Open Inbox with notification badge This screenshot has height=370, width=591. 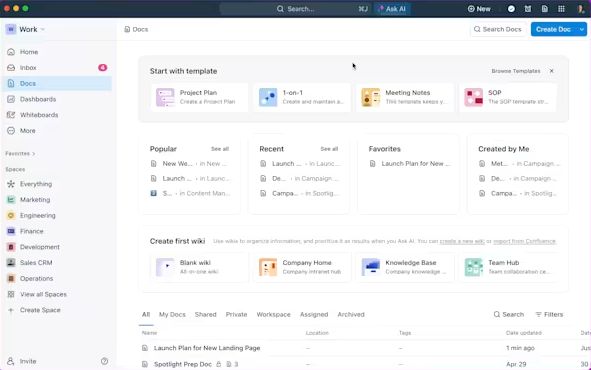[57, 68]
